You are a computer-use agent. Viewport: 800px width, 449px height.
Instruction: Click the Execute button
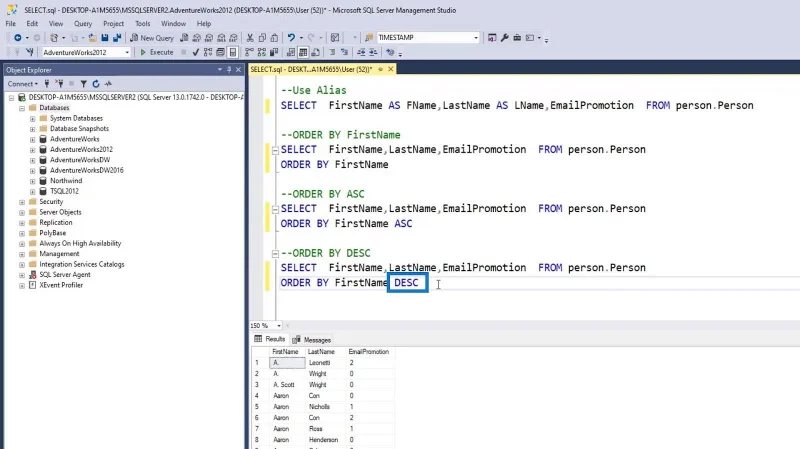coord(157,52)
